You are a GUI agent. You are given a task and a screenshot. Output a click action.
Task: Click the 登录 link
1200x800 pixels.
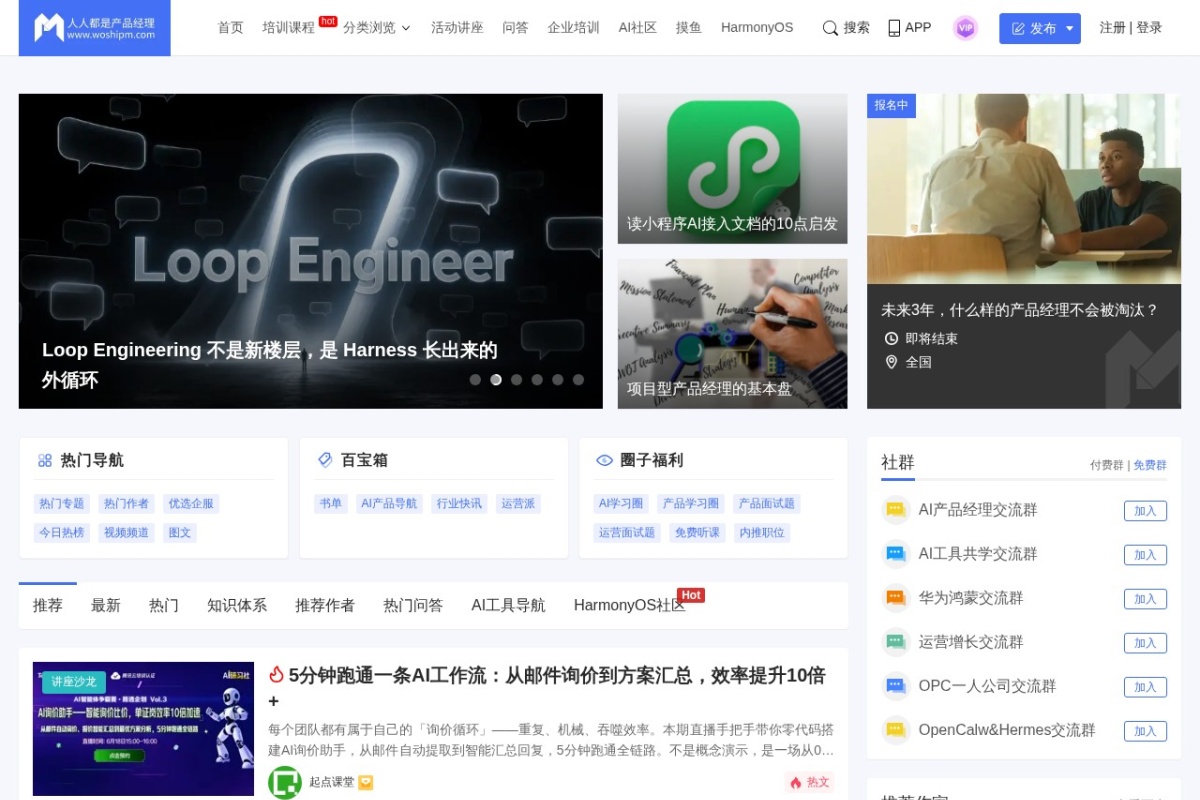(1149, 28)
